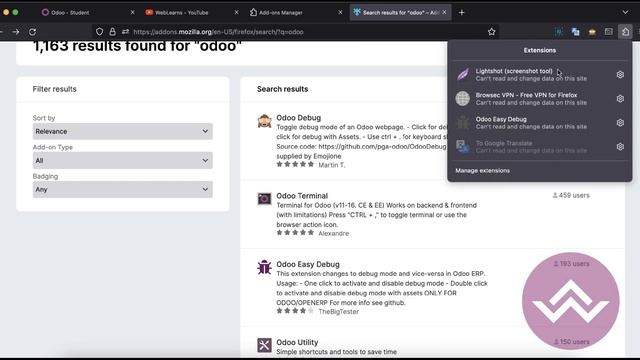Click the Odoo Debug monkey icon
This screenshot has width=640, height=360.
[x=264, y=121]
